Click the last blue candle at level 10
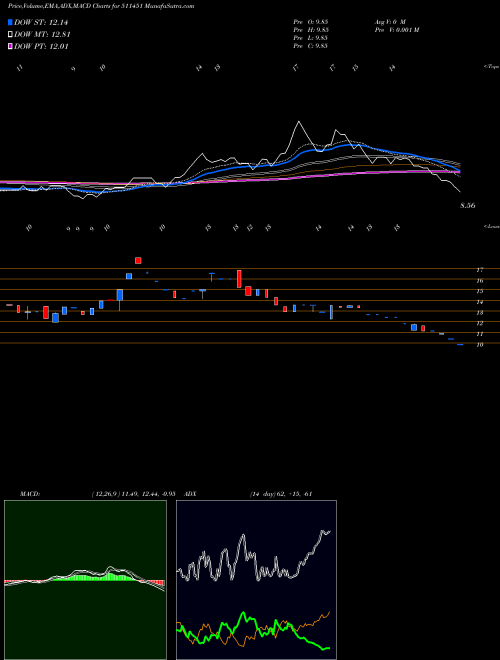500x660 pixels. 460,344
